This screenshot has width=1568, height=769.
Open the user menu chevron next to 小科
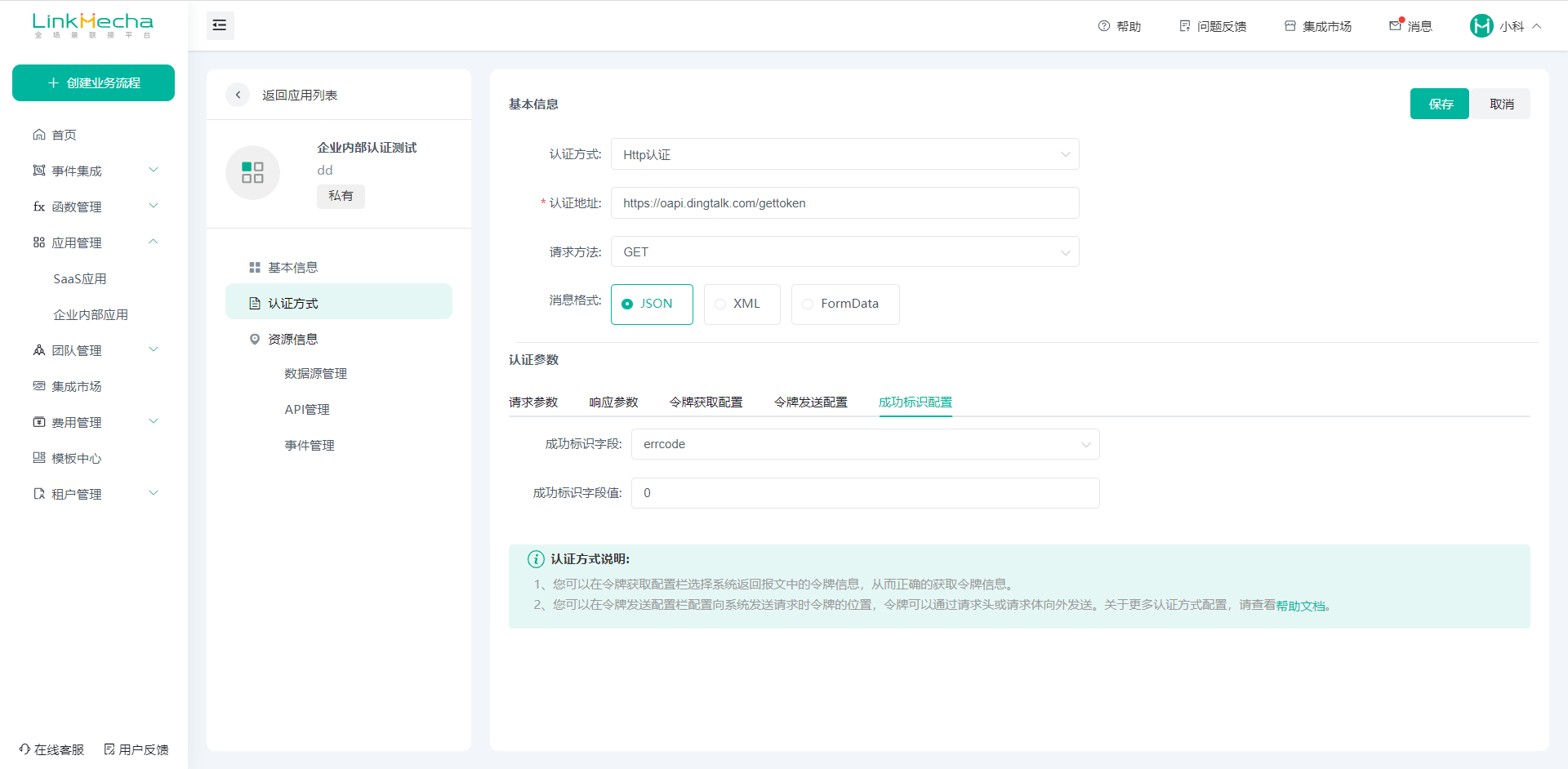tap(1537, 26)
